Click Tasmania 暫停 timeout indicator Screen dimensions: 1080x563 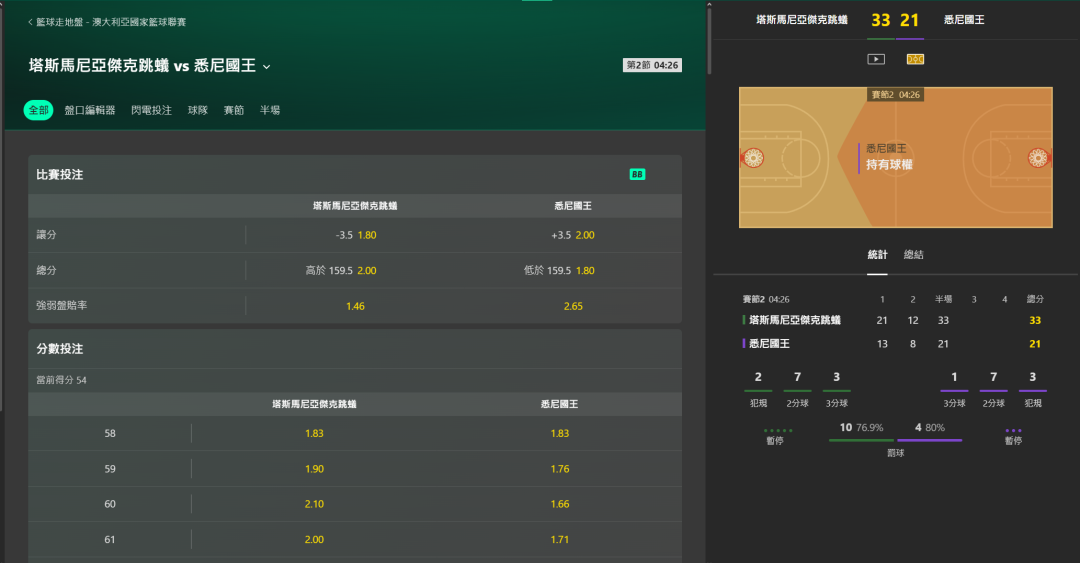coord(777,436)
